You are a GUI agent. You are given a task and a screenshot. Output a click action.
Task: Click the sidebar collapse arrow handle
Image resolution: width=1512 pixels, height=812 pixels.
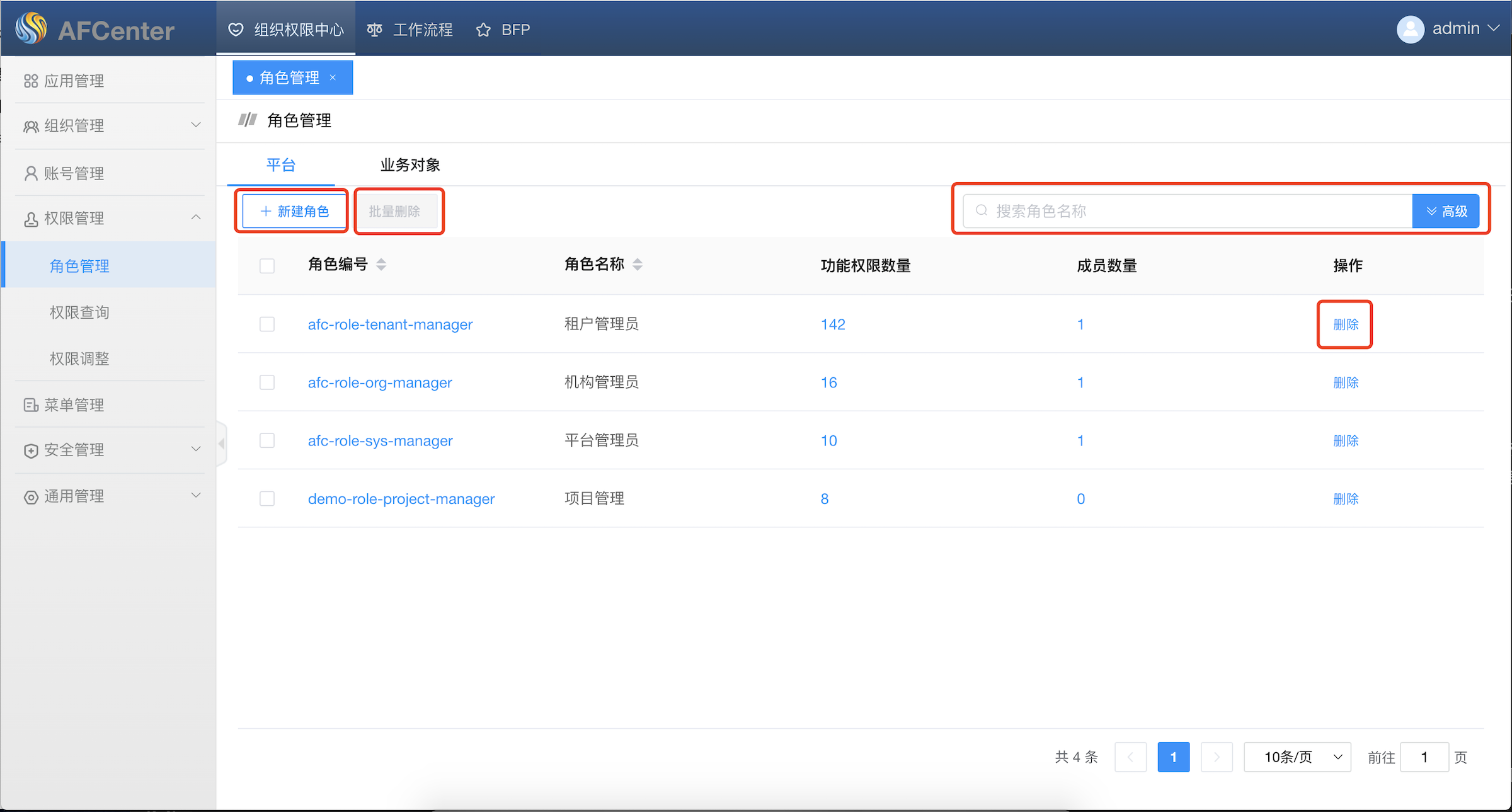[221, 443]
